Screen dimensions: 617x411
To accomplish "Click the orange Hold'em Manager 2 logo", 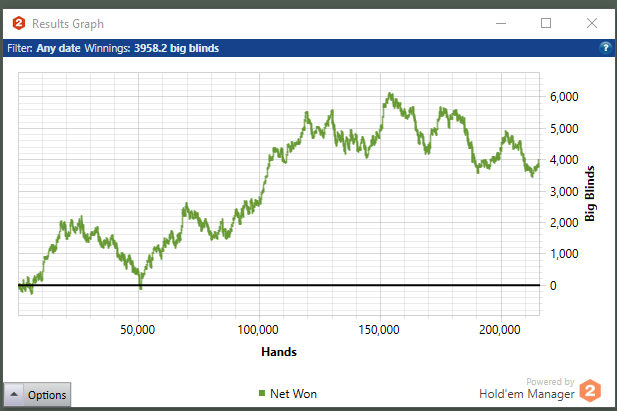I will coord(590,391).
